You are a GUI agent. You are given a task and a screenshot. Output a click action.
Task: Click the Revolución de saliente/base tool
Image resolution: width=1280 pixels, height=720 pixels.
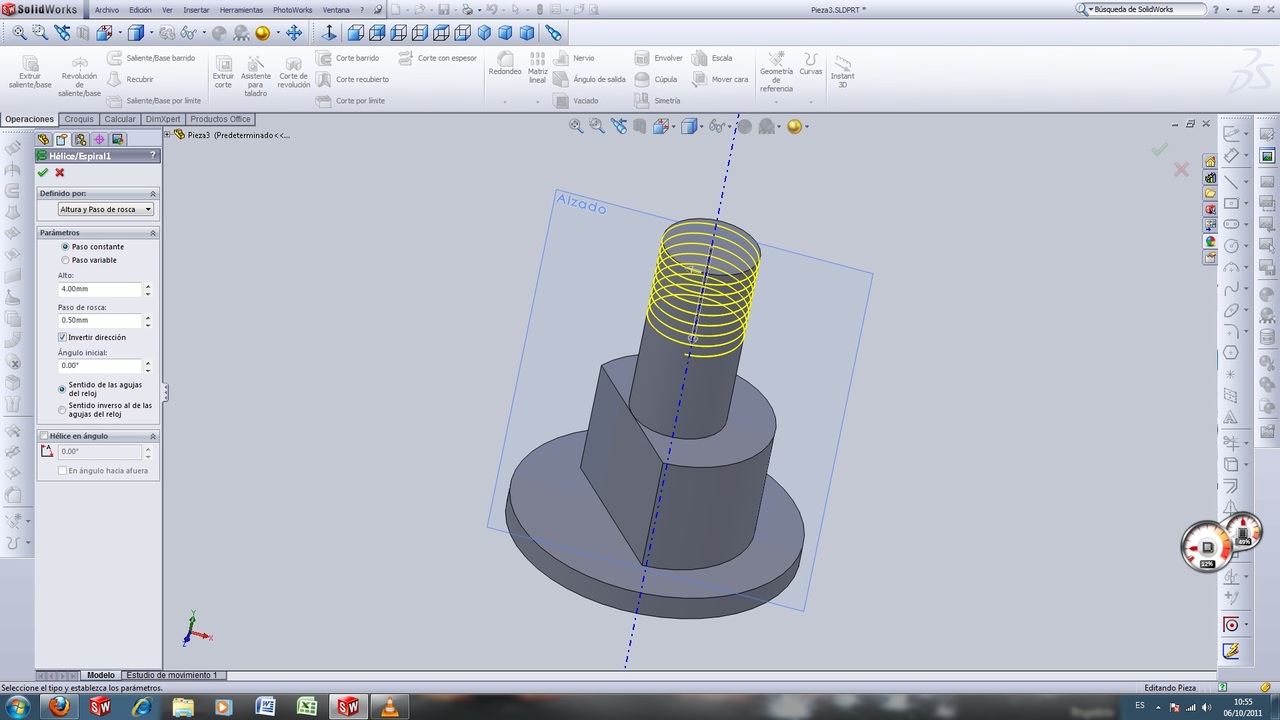(x=79, y=76)
